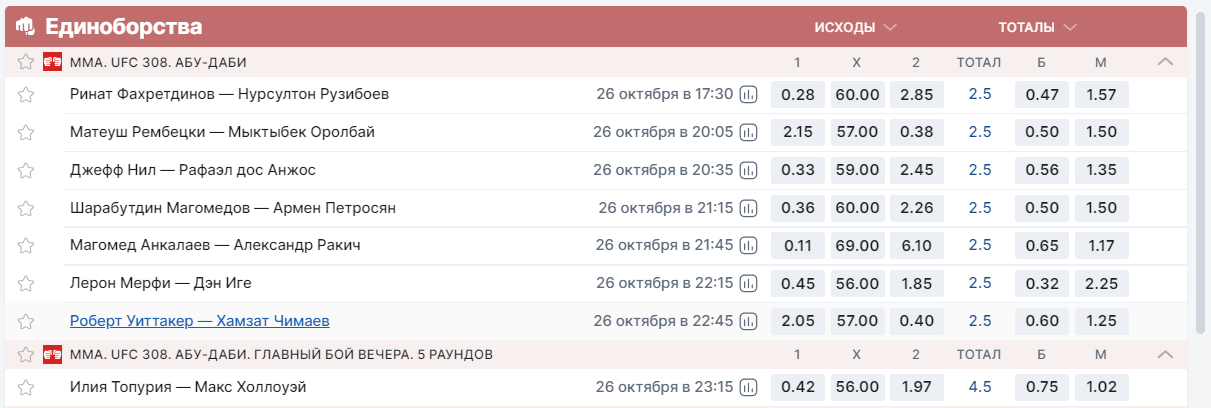
Task: Bet on Ракич win at 6.10
Action: coord(917,245)
